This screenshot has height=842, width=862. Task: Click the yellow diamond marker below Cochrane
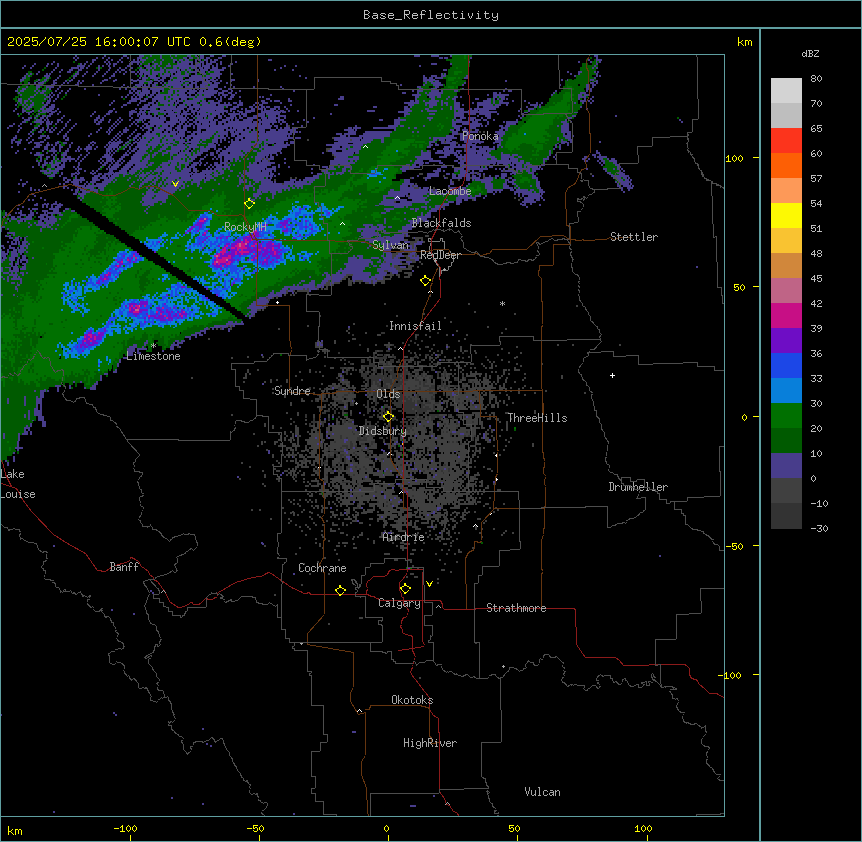click(x=340, y=590)
